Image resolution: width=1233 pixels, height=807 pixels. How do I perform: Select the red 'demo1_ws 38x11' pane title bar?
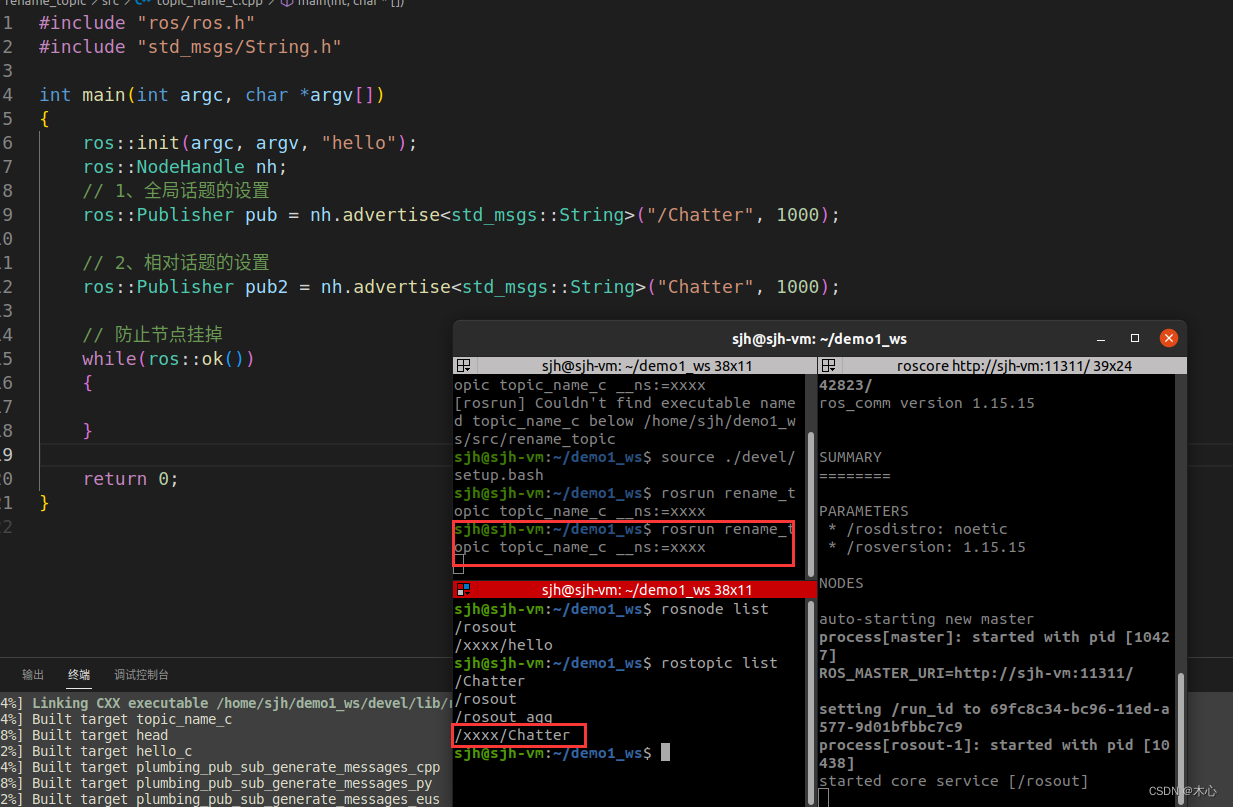[x=635, y=590]
